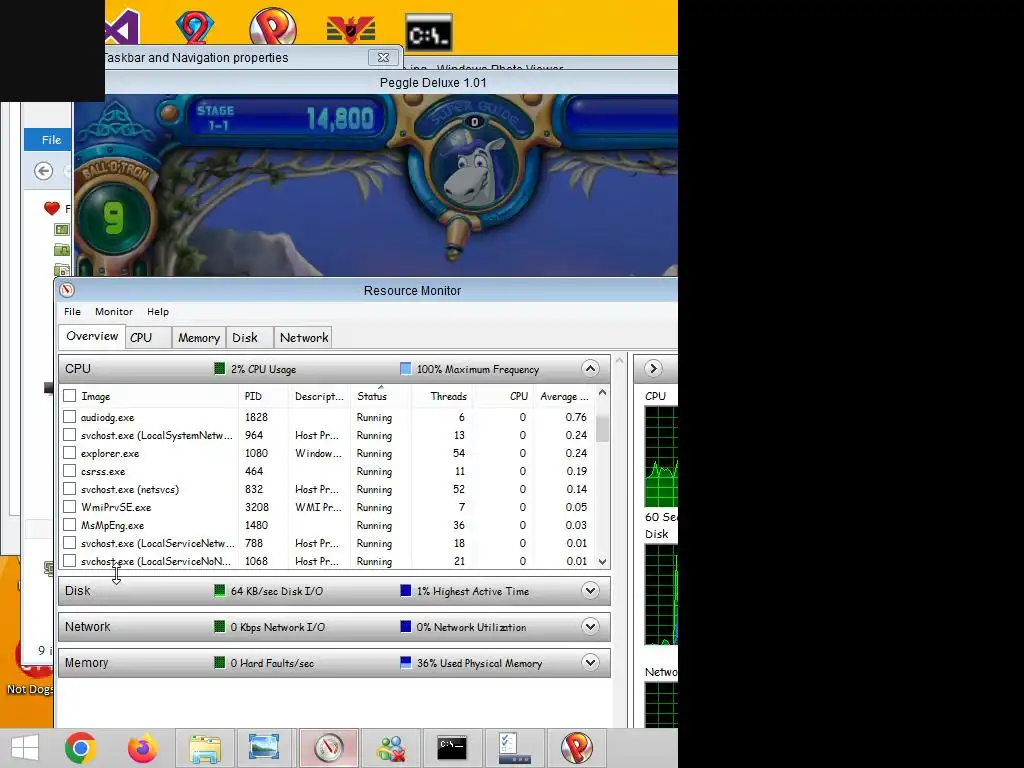Click the Disk section header bar

click(334, 590)
